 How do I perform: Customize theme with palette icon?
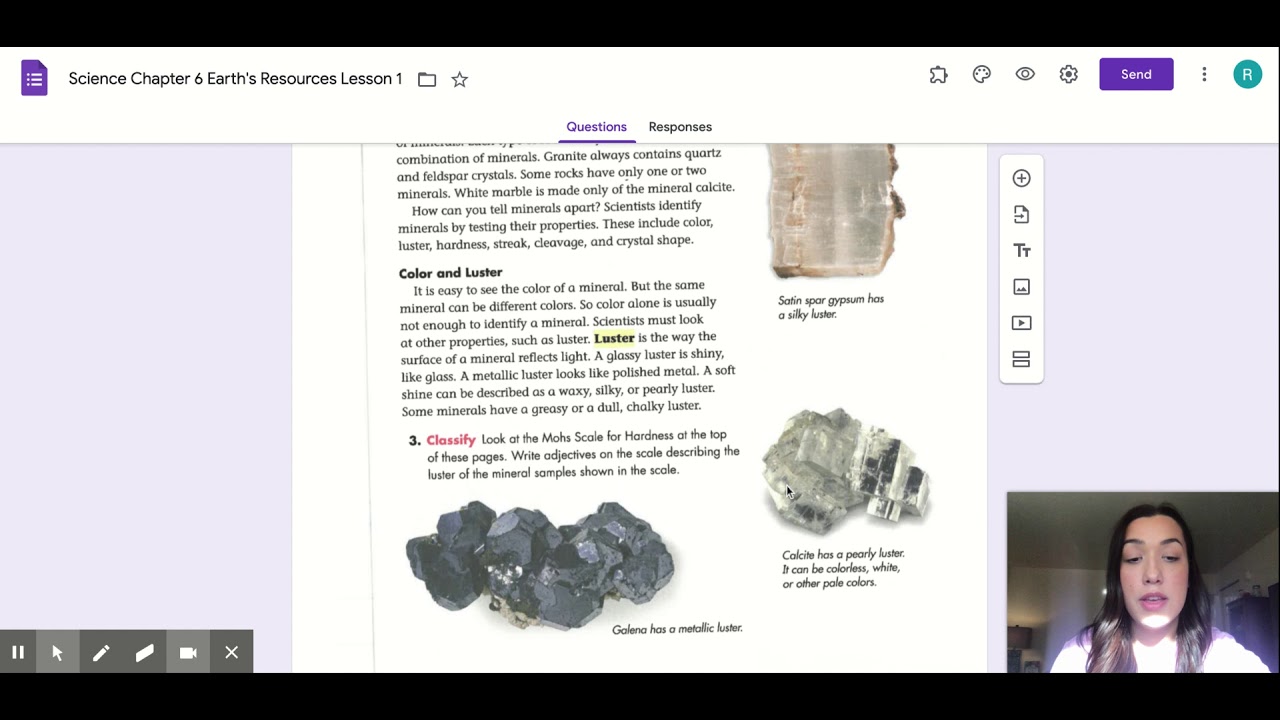pos(981,74)
